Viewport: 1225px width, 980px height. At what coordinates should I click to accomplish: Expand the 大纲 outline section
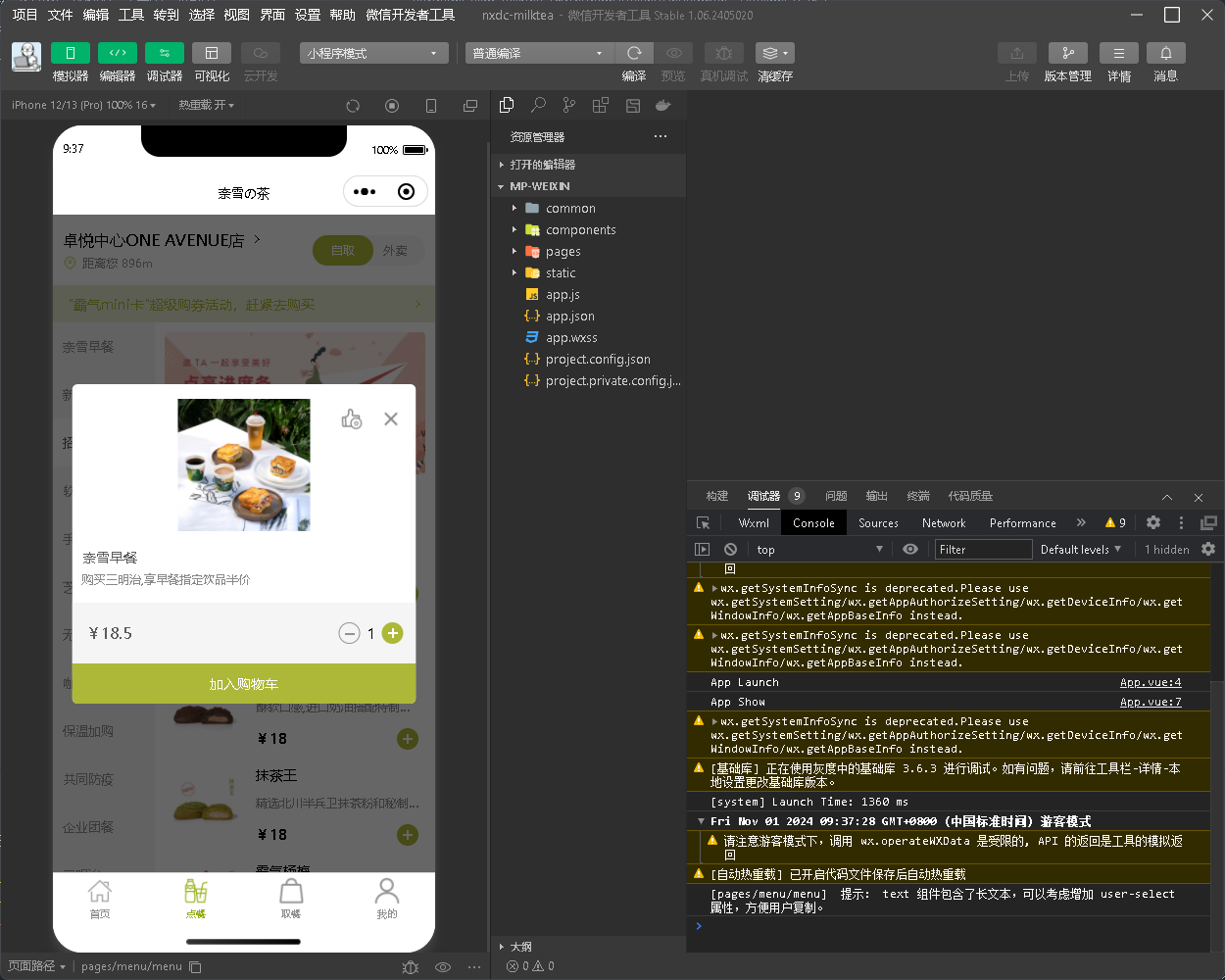click(588, 947)
